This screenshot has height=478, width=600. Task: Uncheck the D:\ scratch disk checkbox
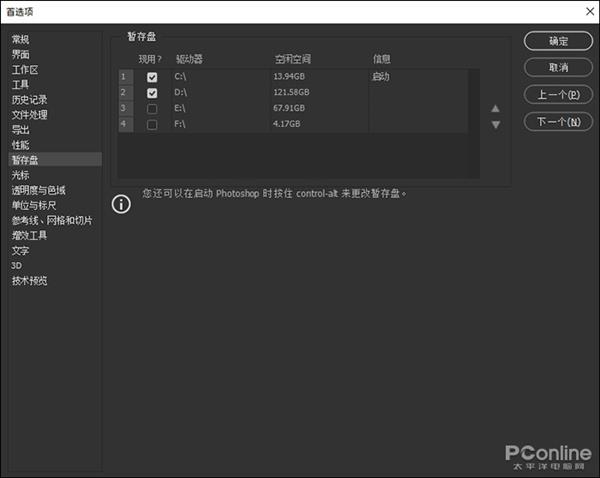(x=152, y=93)
